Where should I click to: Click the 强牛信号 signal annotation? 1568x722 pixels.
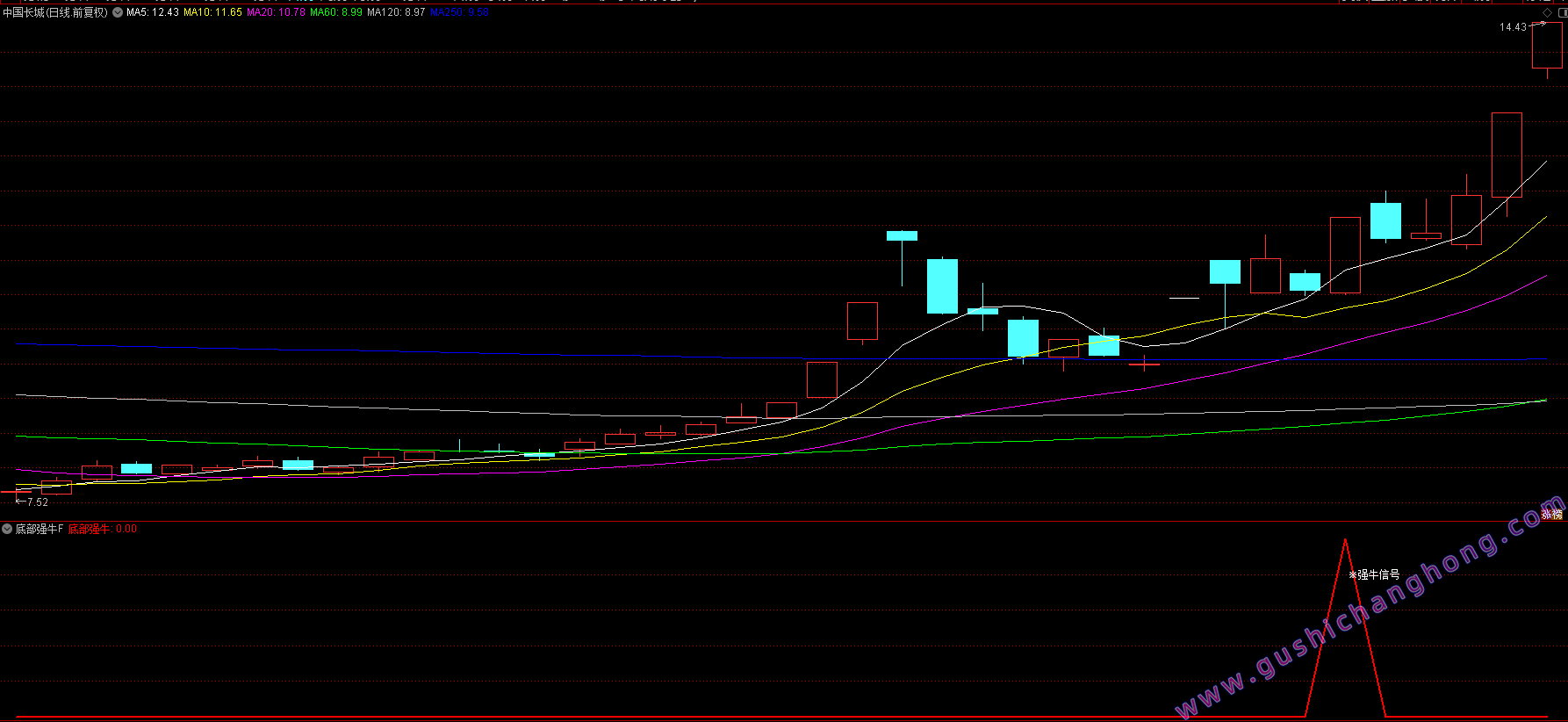pos(1378,574)
